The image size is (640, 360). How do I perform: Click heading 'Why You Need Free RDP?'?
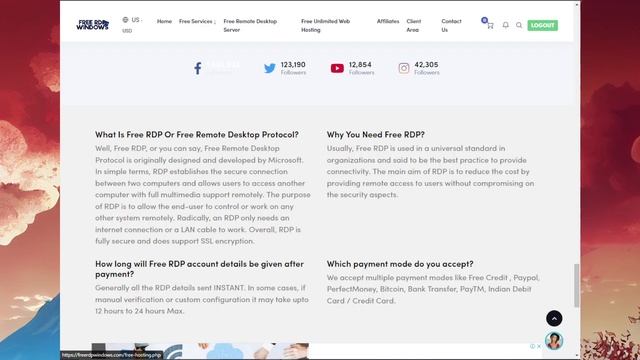point(376,134)
